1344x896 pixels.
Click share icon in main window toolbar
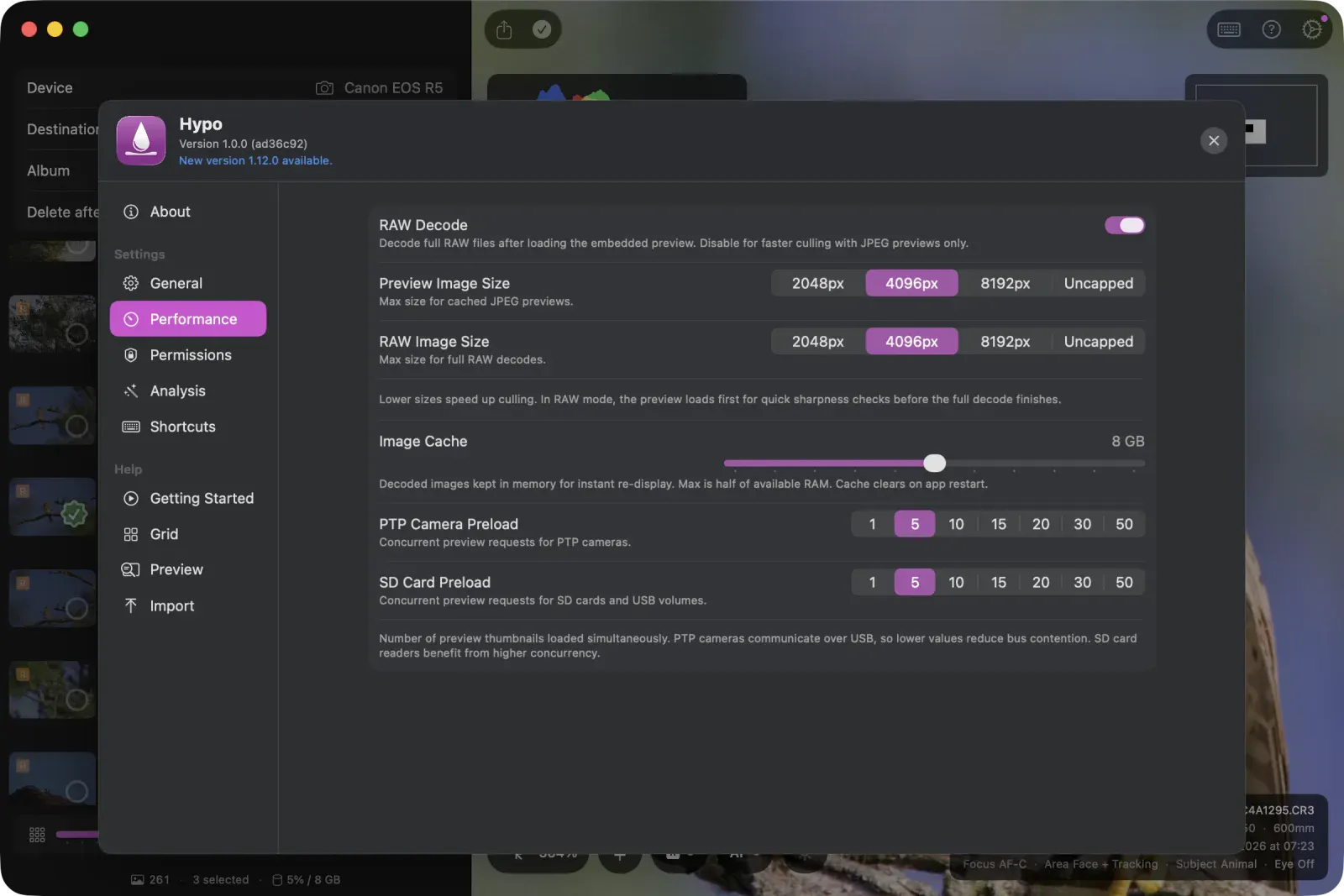click(x=504, y=30)
